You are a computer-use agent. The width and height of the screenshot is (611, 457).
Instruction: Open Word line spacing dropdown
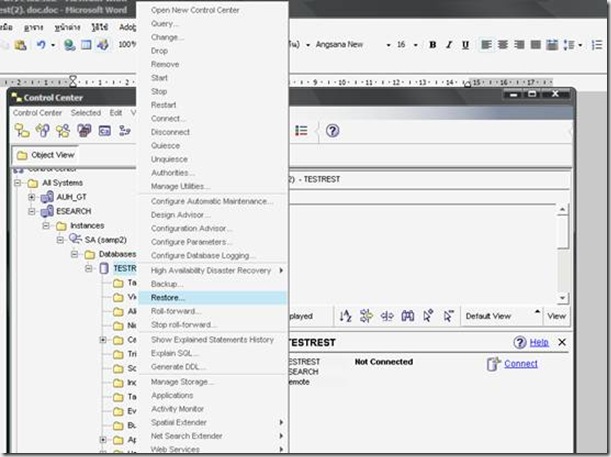click(x=580, y=45)
